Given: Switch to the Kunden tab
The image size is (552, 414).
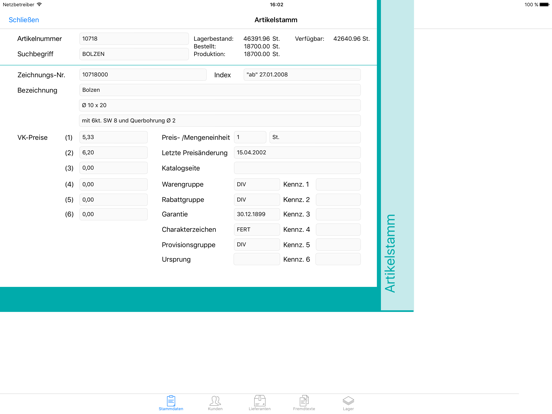Looking at the screenshot, I should pyautogui.click(x=215, y=403).
